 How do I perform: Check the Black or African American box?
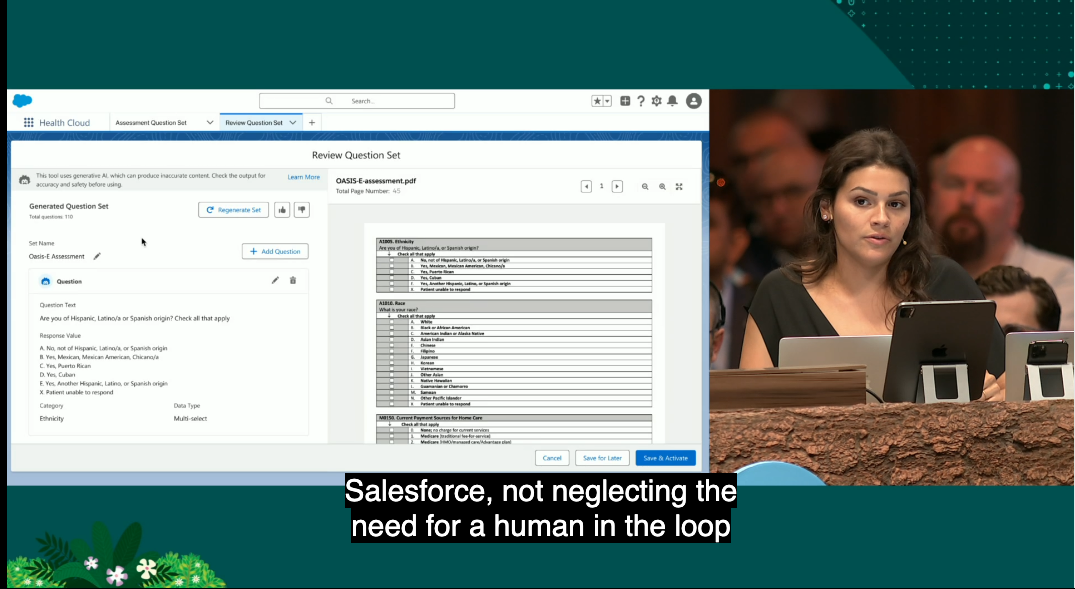[x=392, y=328]
